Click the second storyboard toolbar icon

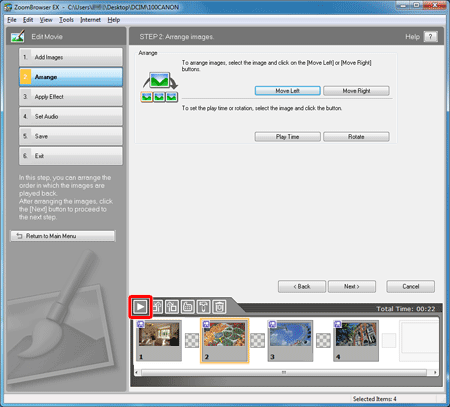[157, 307]
